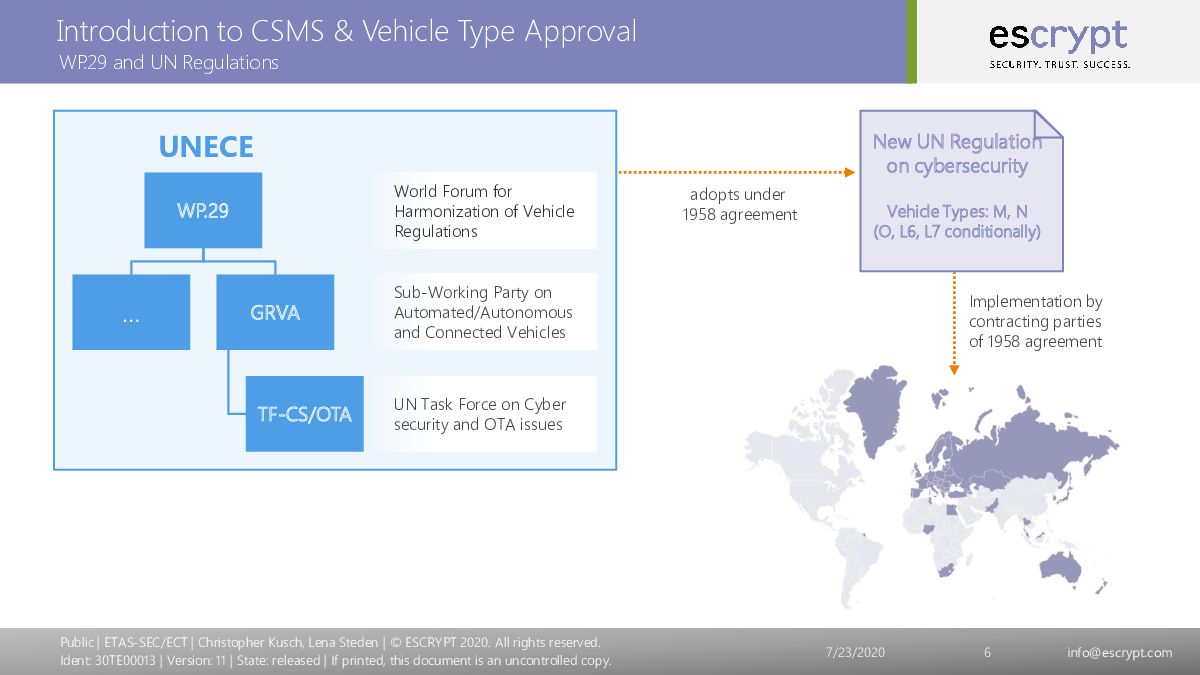1200x675 pixels.
Task: Click the info@escrypt.com email address
Action: click(x=1120, y=653)
